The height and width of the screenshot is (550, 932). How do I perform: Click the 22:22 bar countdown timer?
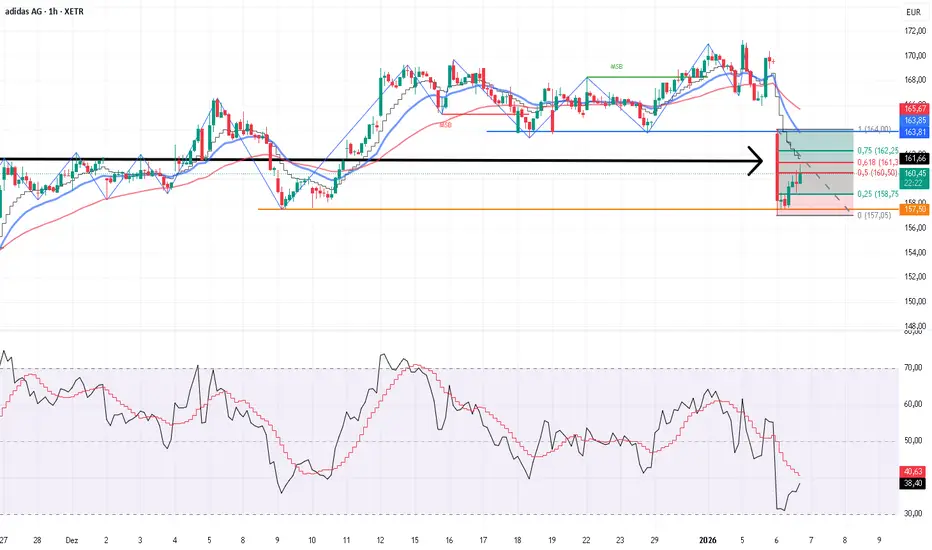(x=915, y=184)
